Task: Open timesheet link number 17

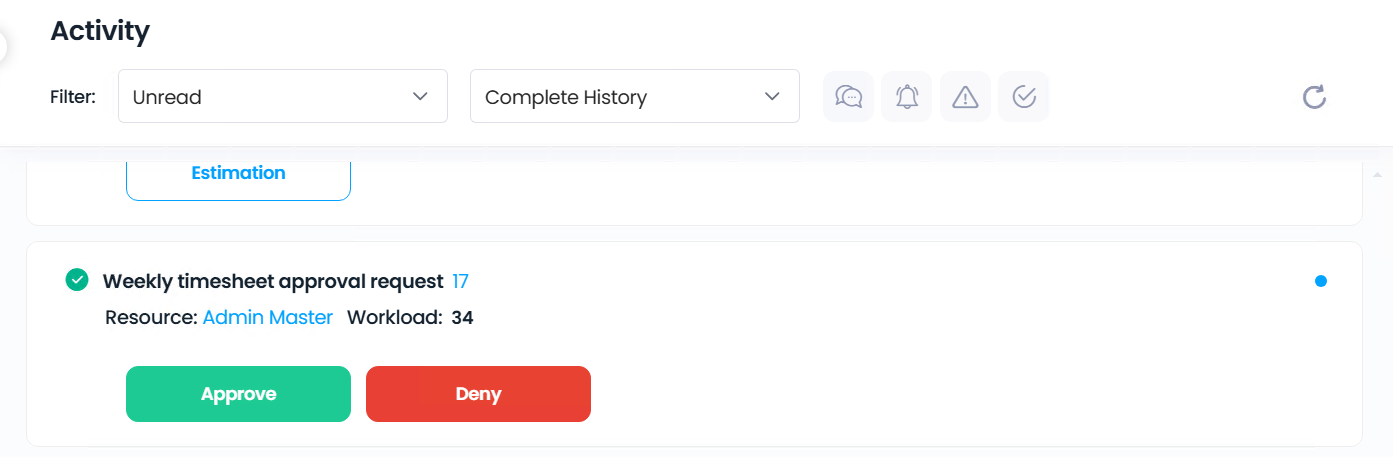Action: coord(460,282)
